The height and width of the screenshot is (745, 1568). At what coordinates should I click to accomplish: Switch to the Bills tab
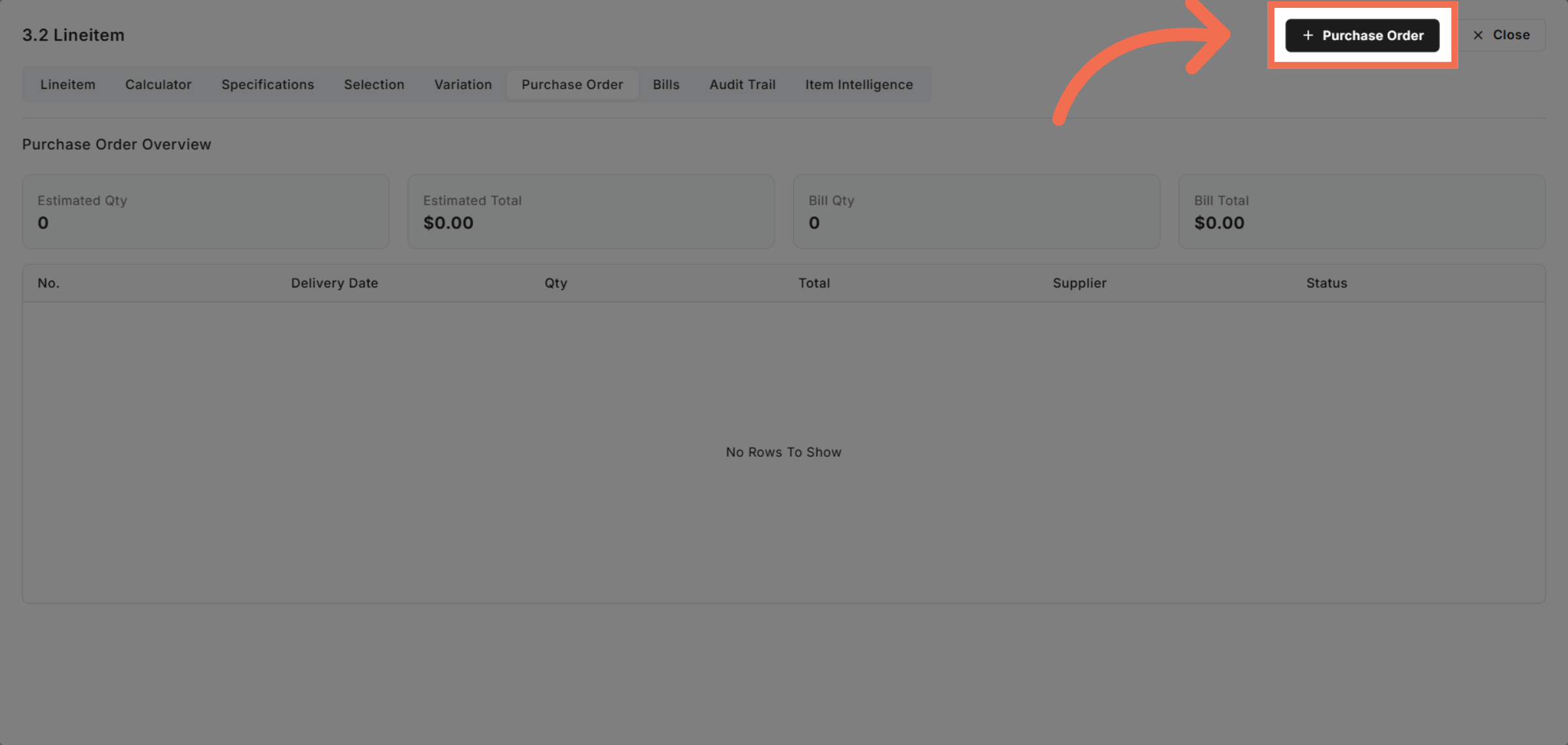(x=666, y=84)
